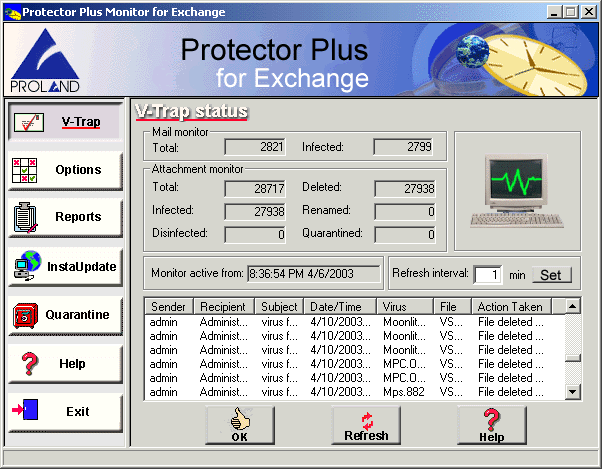Viewport: 602px width, 469px height.
Task: Click the InstaUpdate globe computer icon
Action: click(27, 266)
